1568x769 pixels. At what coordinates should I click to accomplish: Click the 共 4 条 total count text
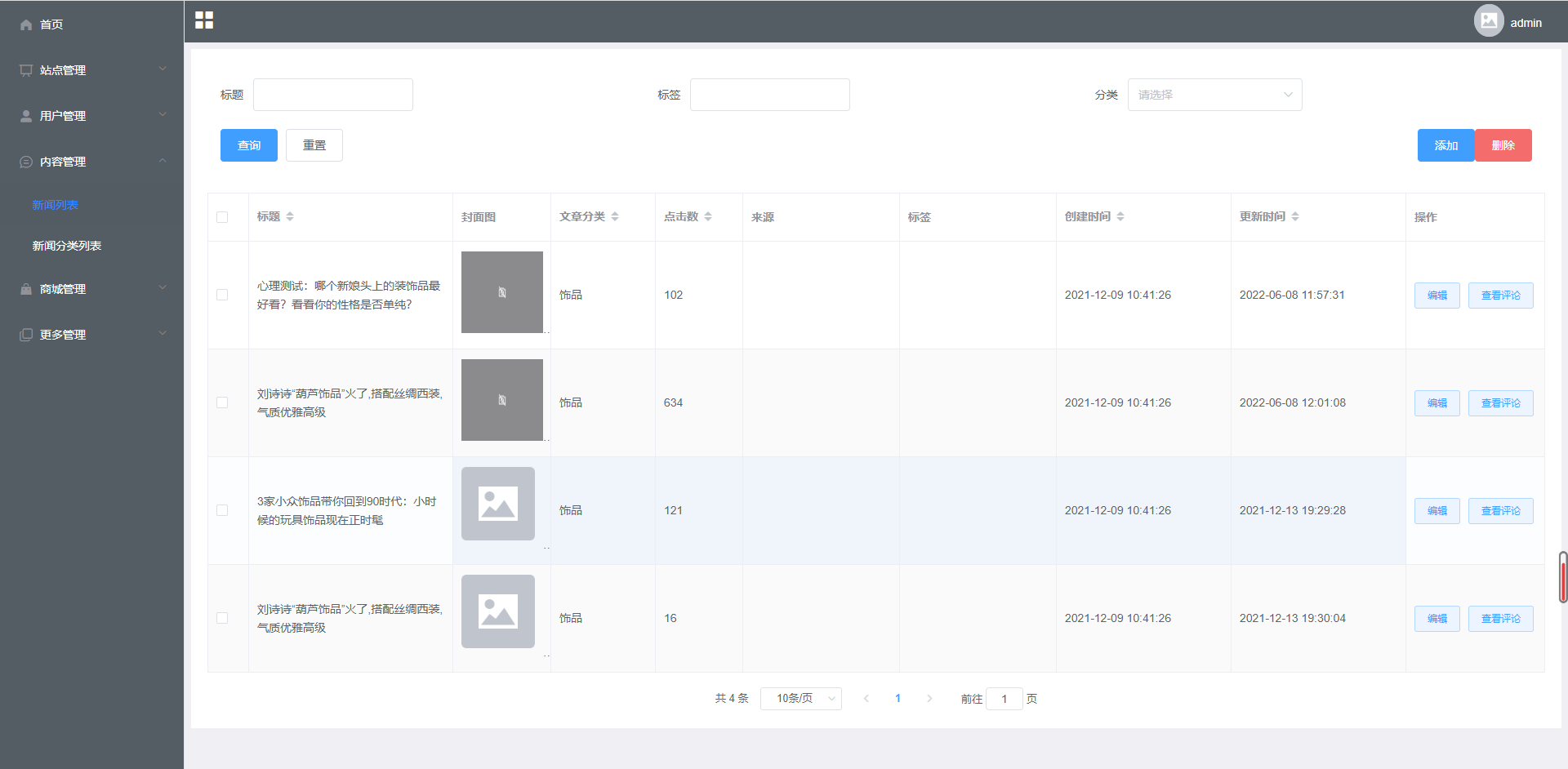732,699
